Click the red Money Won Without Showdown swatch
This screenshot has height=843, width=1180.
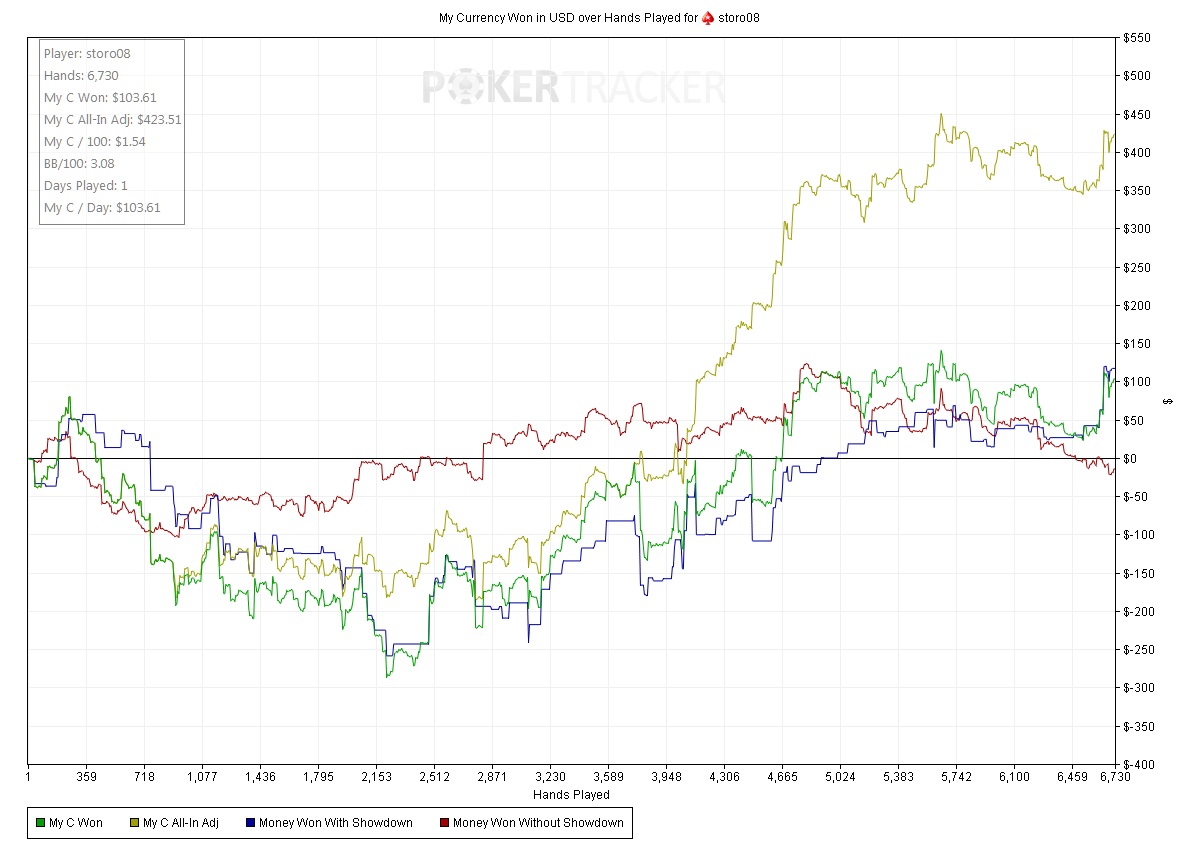(444, 823)
